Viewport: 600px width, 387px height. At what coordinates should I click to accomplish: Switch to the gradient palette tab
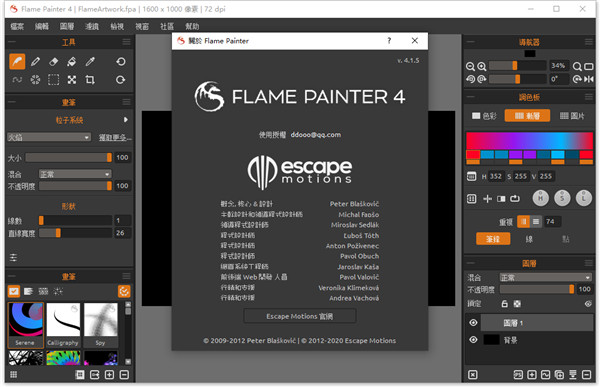point(527,116)
